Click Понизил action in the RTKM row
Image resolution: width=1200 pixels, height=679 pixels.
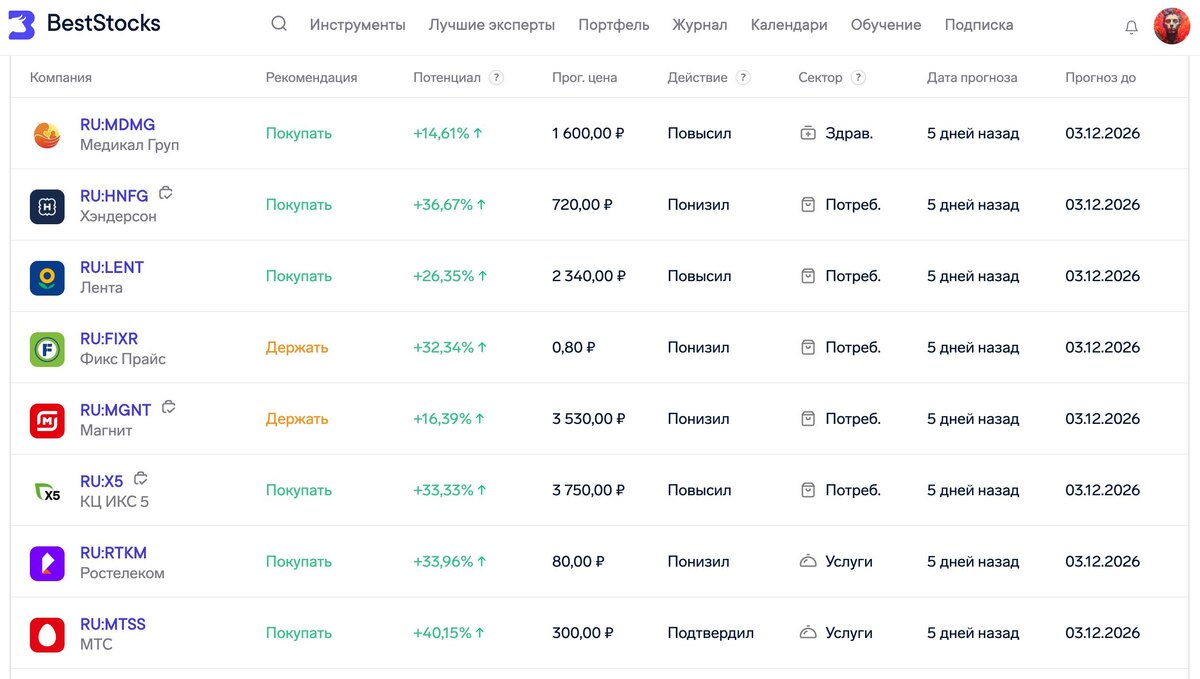699,562
